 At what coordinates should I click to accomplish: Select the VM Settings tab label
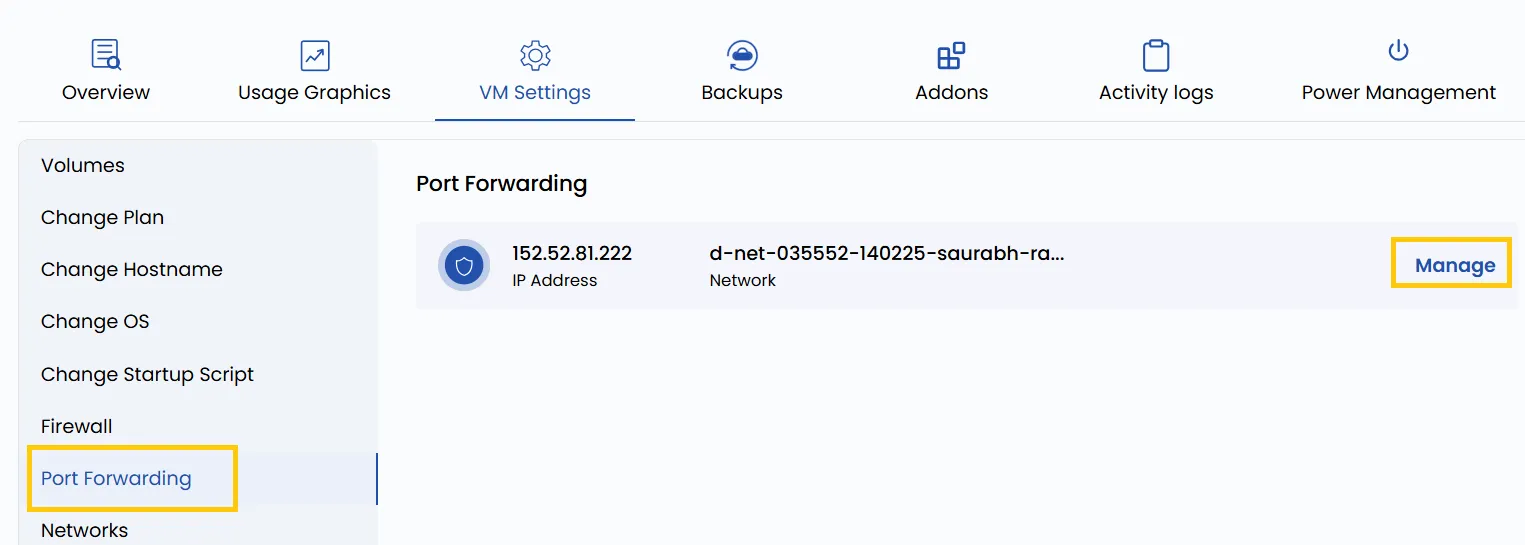pyautogui.click(x=535, y=92)
